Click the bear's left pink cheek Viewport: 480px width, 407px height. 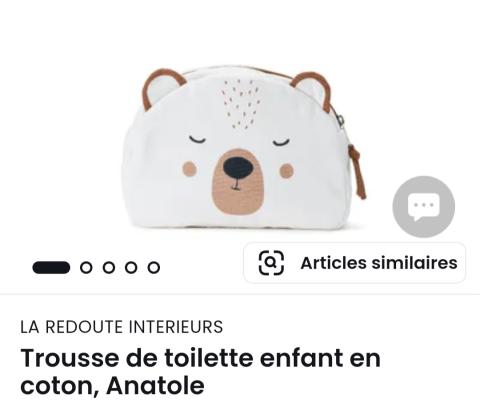pos(190,169)
